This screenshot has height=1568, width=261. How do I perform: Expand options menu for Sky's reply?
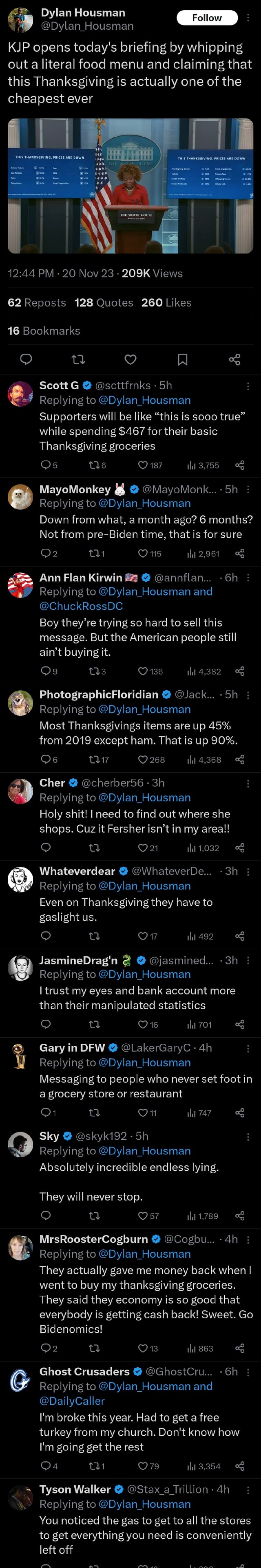click(x=248, y=1137)
